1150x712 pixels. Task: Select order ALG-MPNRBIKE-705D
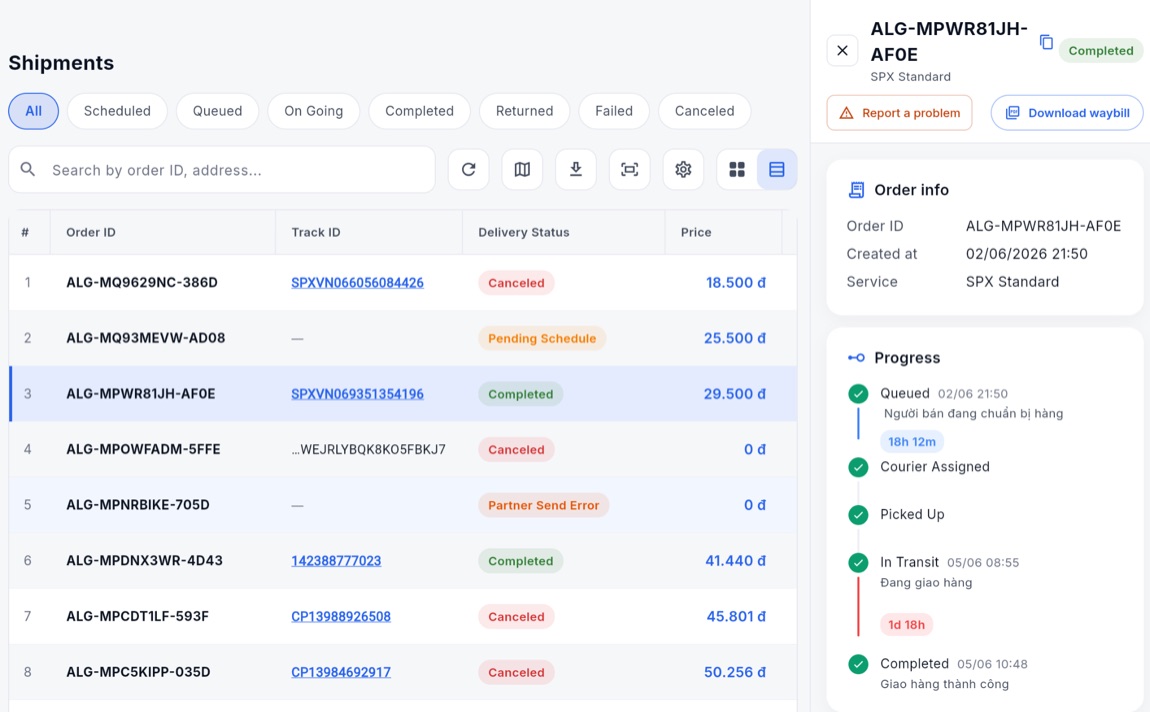tap(138, 505)
